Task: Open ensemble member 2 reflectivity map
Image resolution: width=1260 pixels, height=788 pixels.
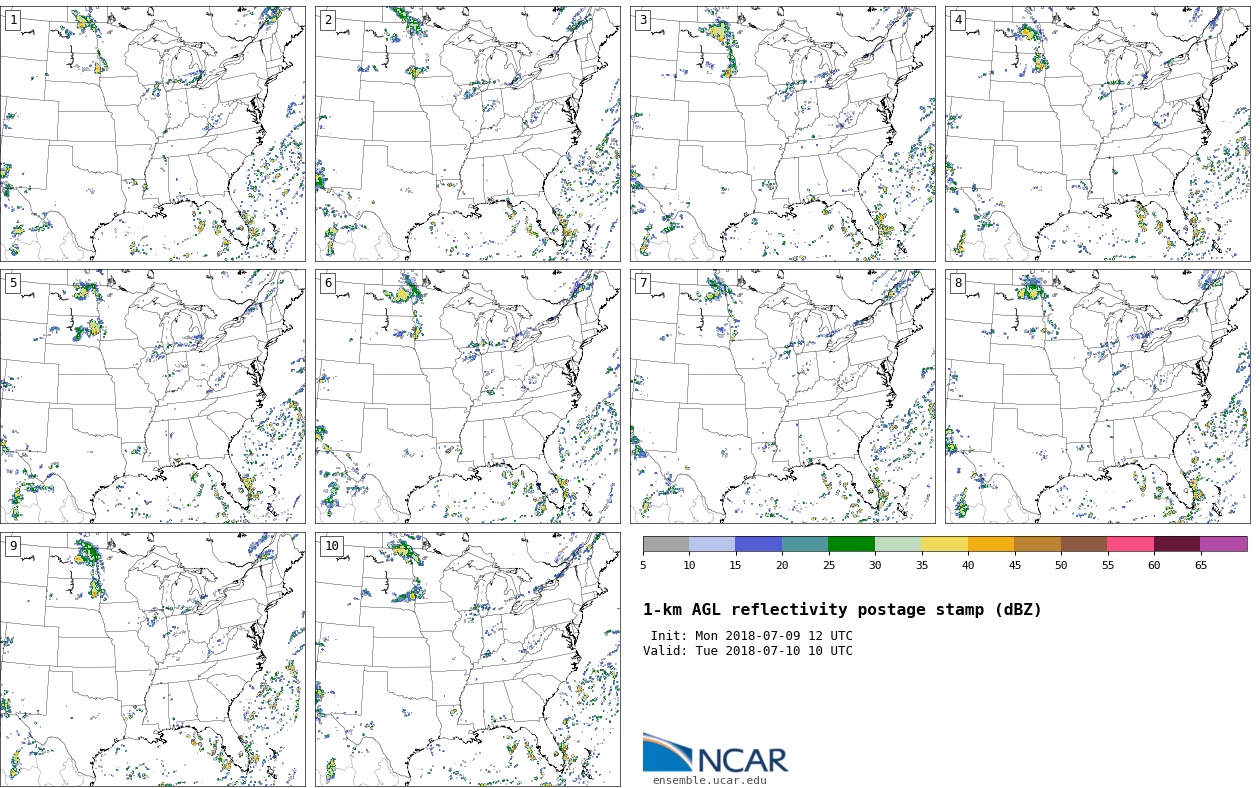Action: pos(467,134)
